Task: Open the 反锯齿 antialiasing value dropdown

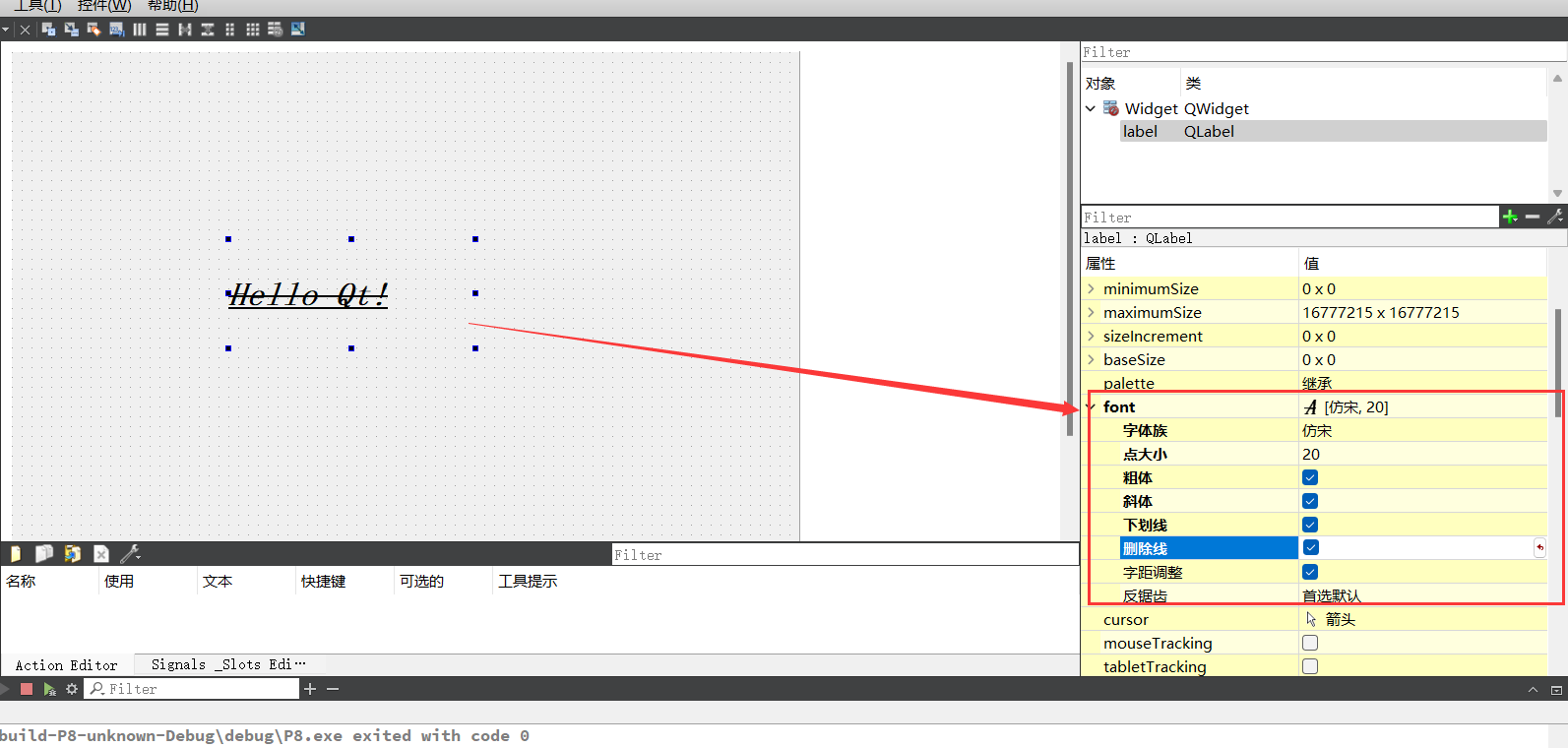Action: tap(1422, 595)
